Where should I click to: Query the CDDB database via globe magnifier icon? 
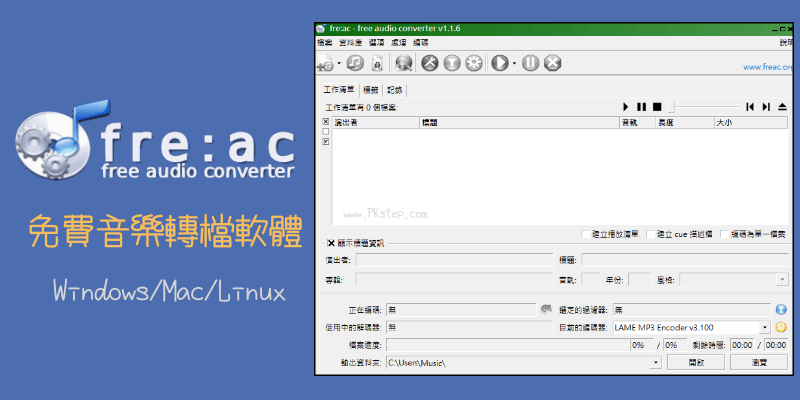tap(404, 63)
